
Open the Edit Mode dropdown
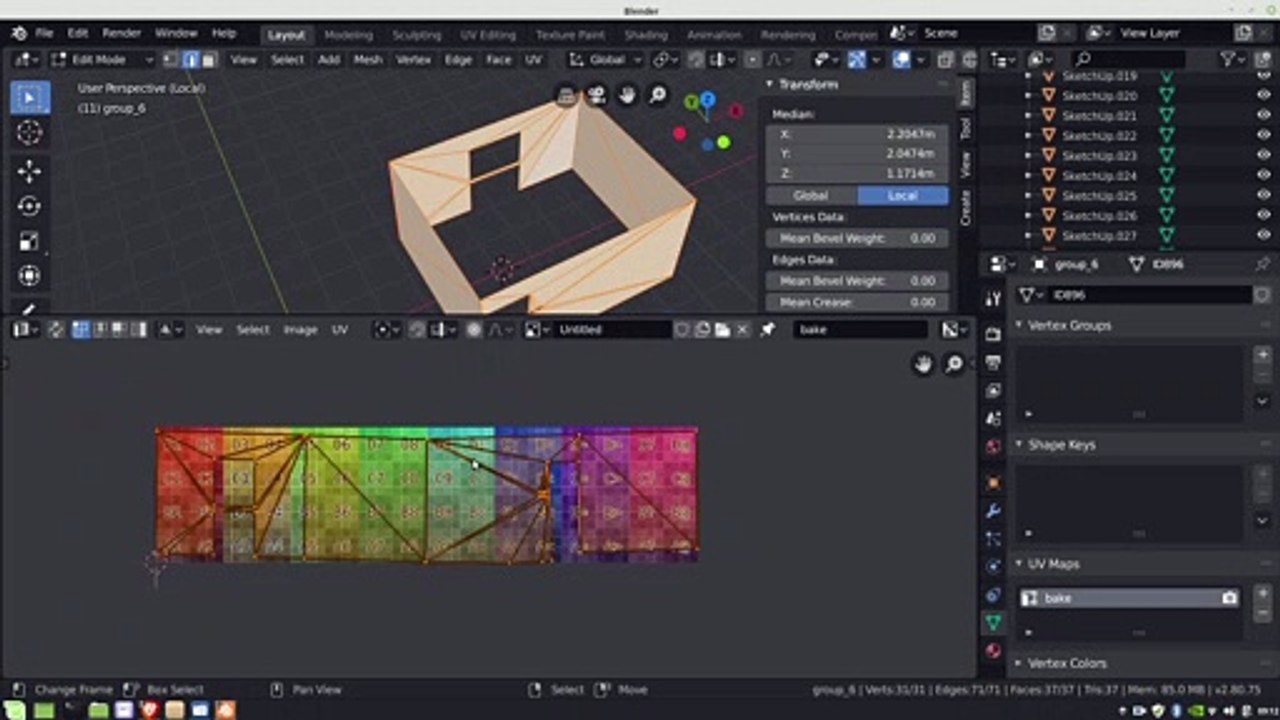pyautogui.click(x=101, y=60)
